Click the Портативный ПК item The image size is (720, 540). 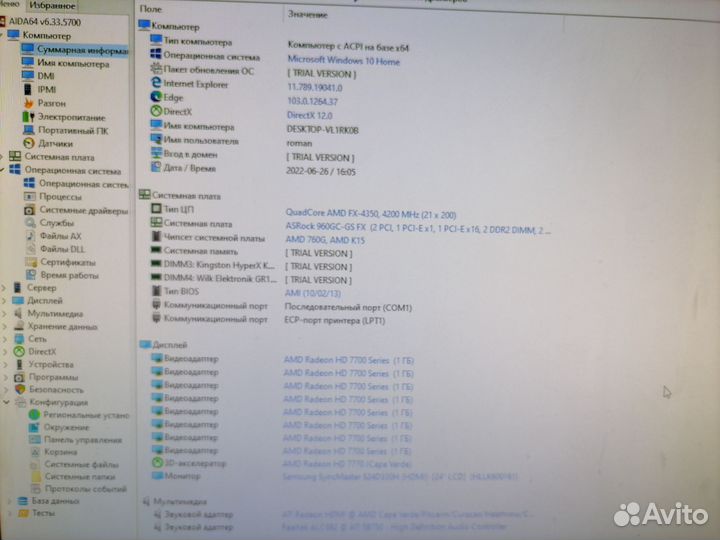pos(70,130)
